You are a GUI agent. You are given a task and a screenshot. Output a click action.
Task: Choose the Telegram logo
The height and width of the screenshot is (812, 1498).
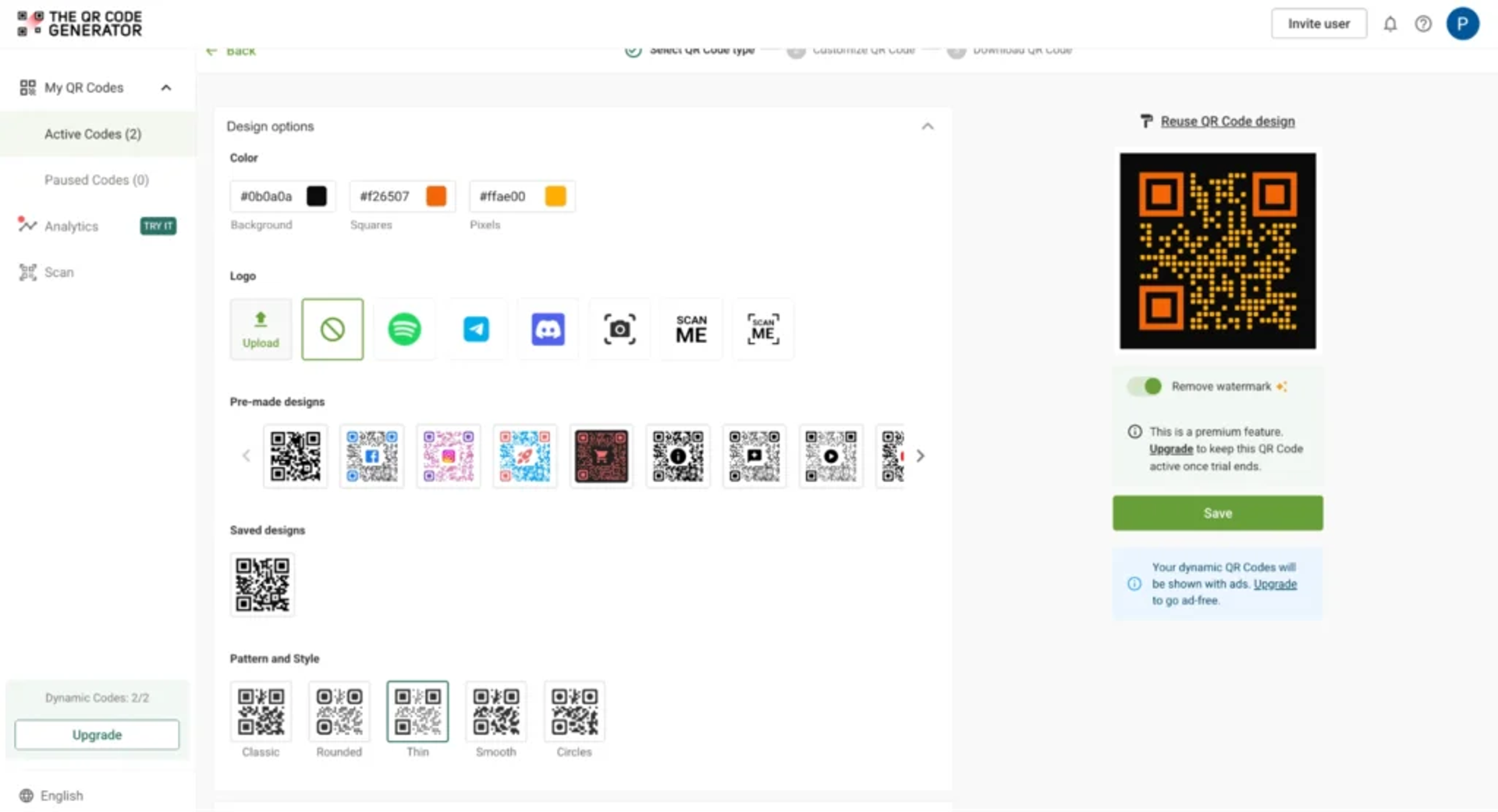pos(476,329)
